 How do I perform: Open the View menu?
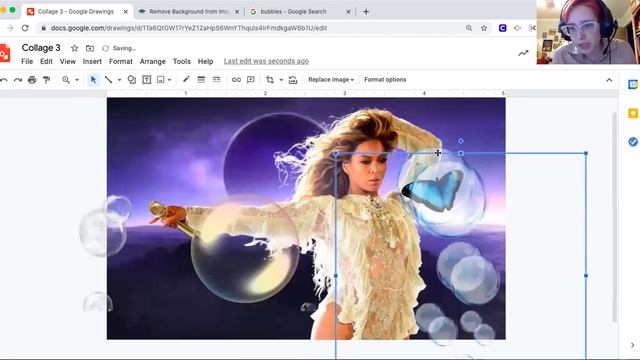click(x=68, y=61)
